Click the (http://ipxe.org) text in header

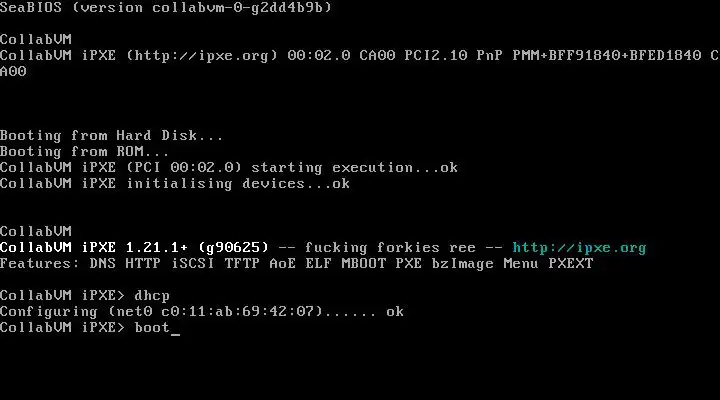click(202, 56)
